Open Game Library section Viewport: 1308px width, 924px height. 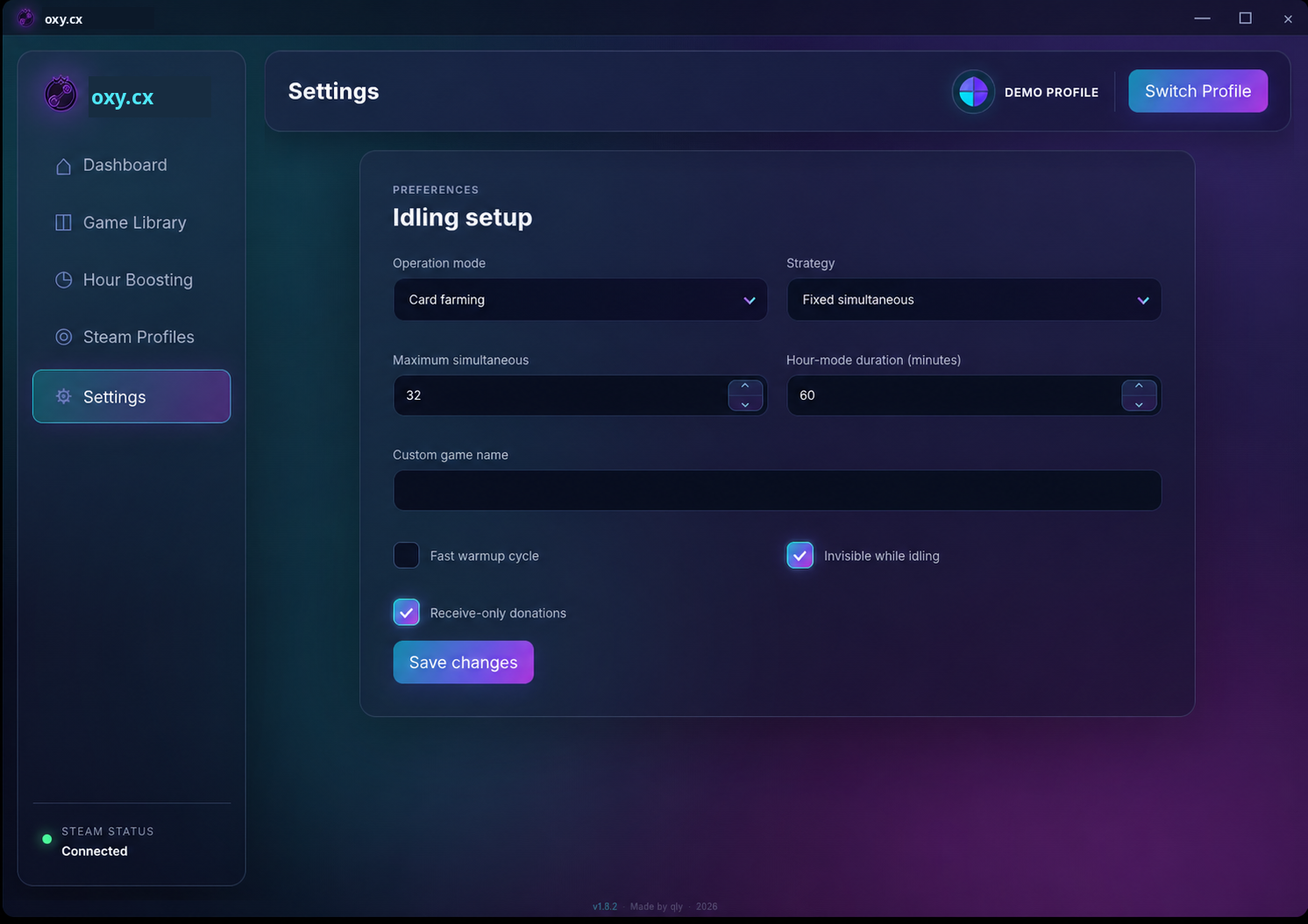tap(132, 223)
